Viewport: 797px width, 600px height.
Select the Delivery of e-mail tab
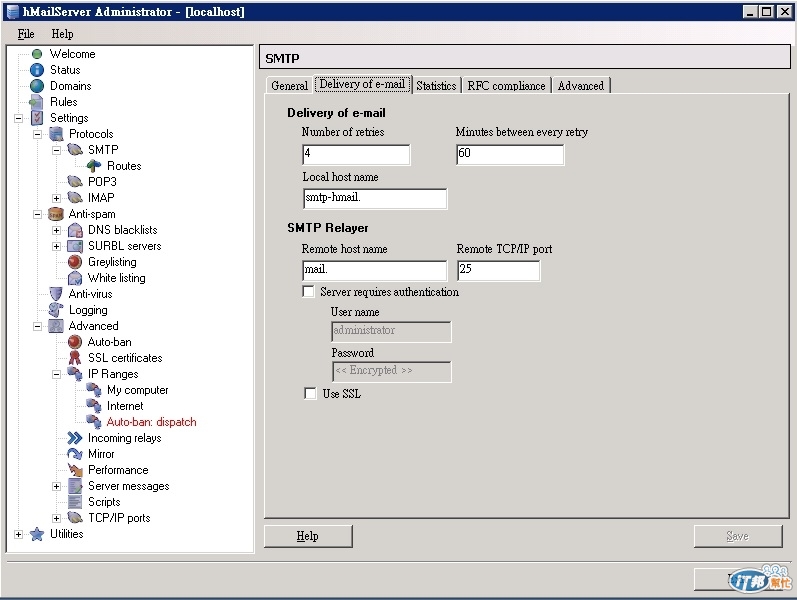click(362, 84)
